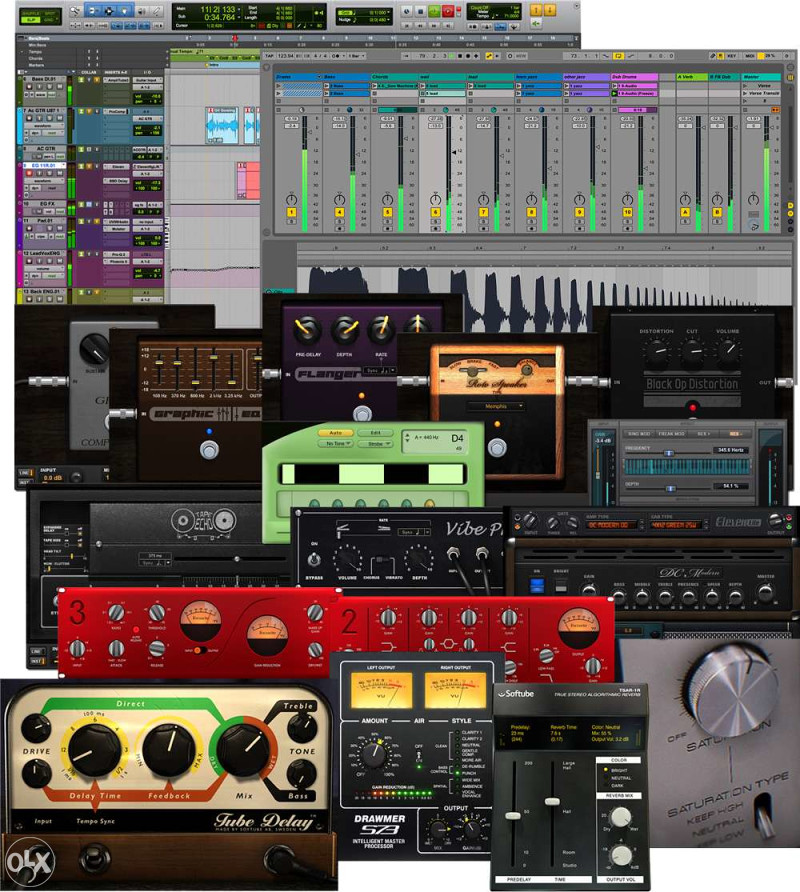Click the green Play button in Pro Tools transport

coord(434,11)
